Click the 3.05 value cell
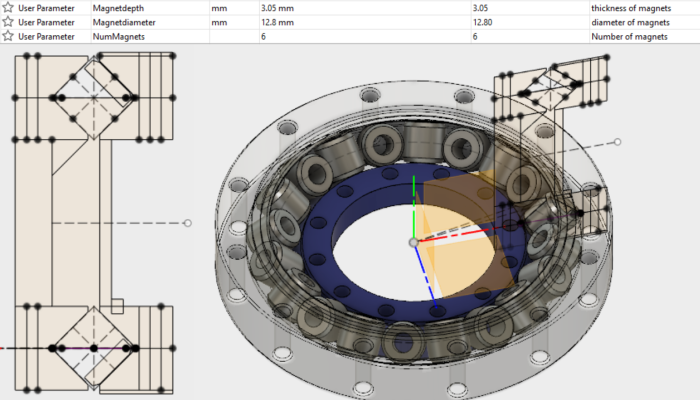This screenshot has height=400, width=700. [x=530, y=8]
